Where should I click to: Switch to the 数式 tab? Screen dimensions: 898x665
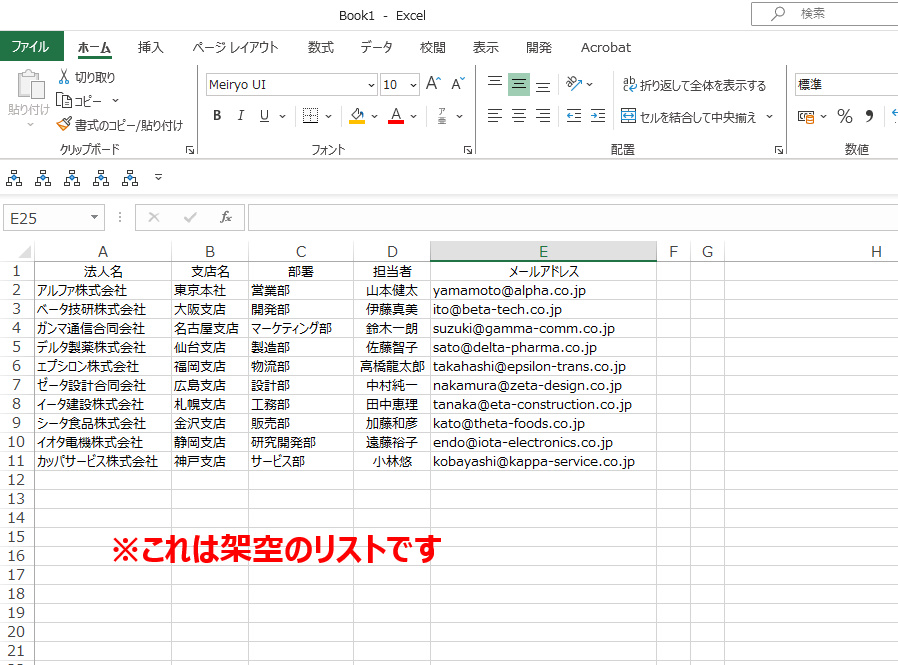321,48
